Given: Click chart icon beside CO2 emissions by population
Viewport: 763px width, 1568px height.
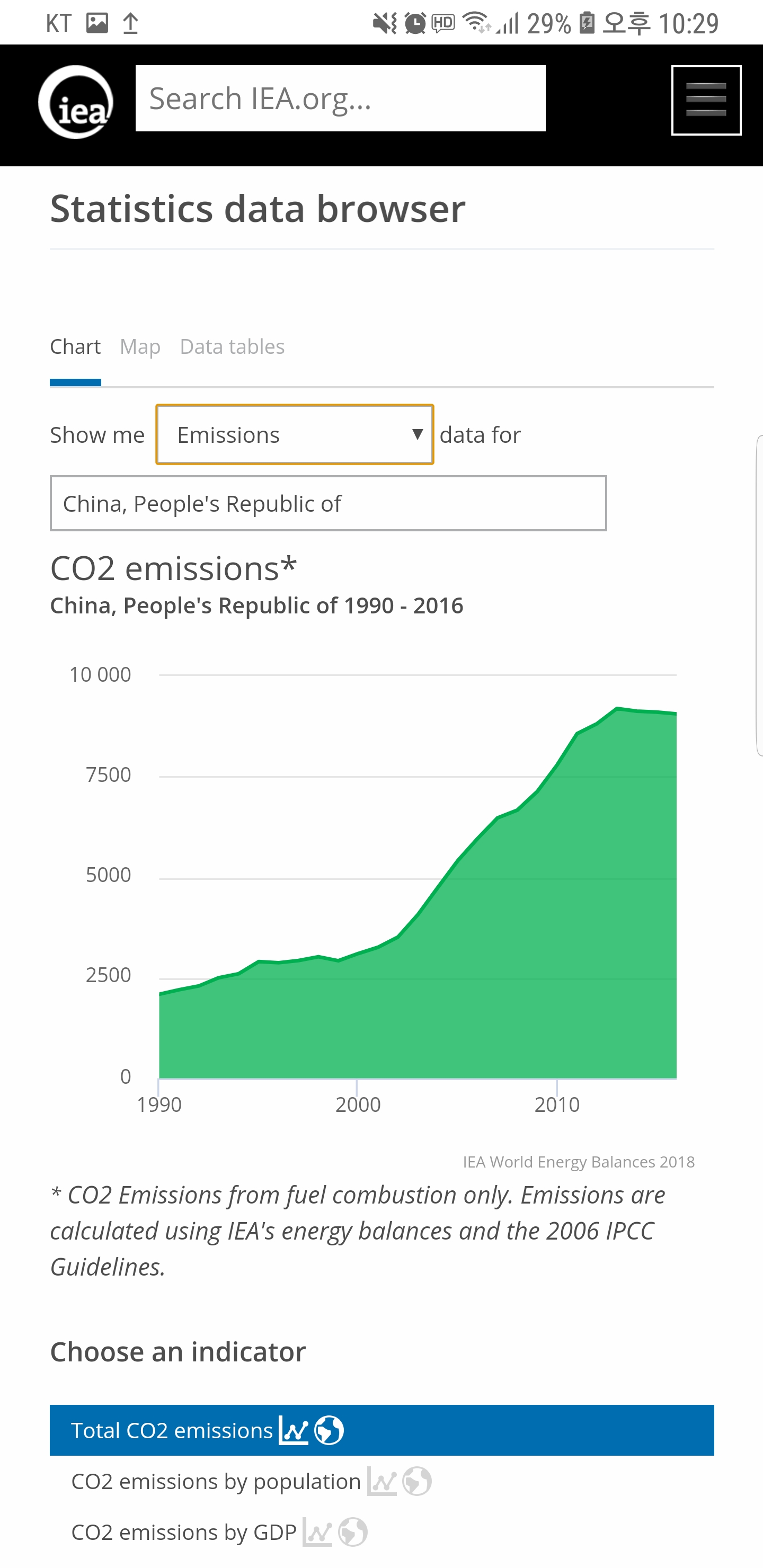Looking at the screenshot, I should 382,1481.
